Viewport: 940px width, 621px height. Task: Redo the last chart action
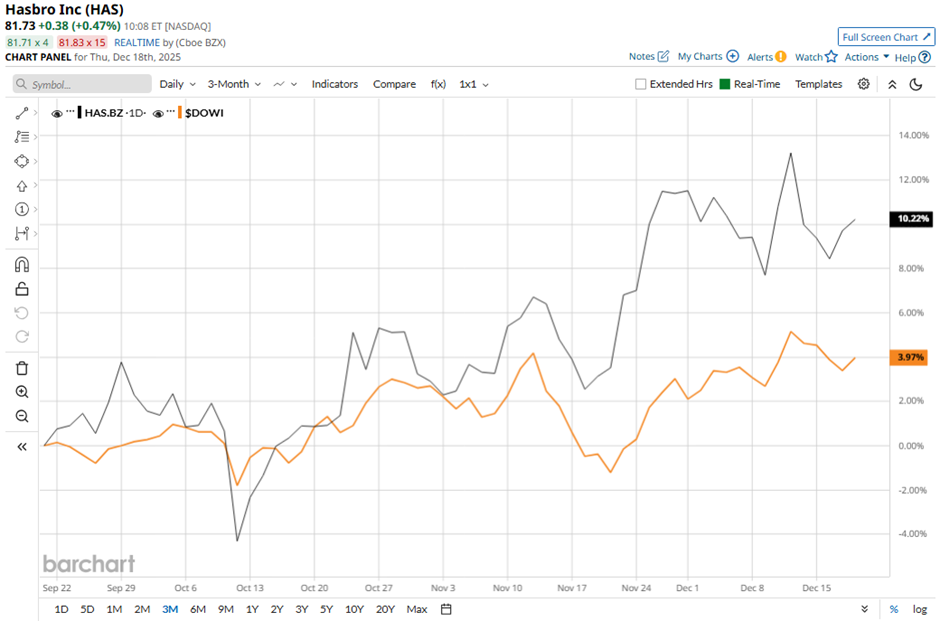22,337
